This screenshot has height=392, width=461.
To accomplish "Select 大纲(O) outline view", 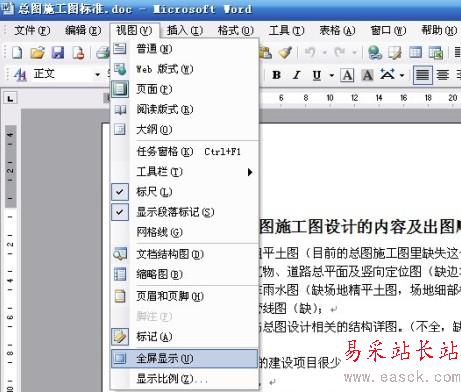I will [x=184, y=129].
